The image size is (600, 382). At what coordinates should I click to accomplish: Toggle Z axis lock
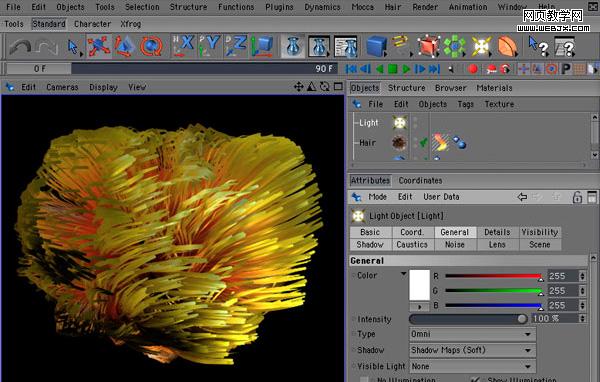pos(235,46)
